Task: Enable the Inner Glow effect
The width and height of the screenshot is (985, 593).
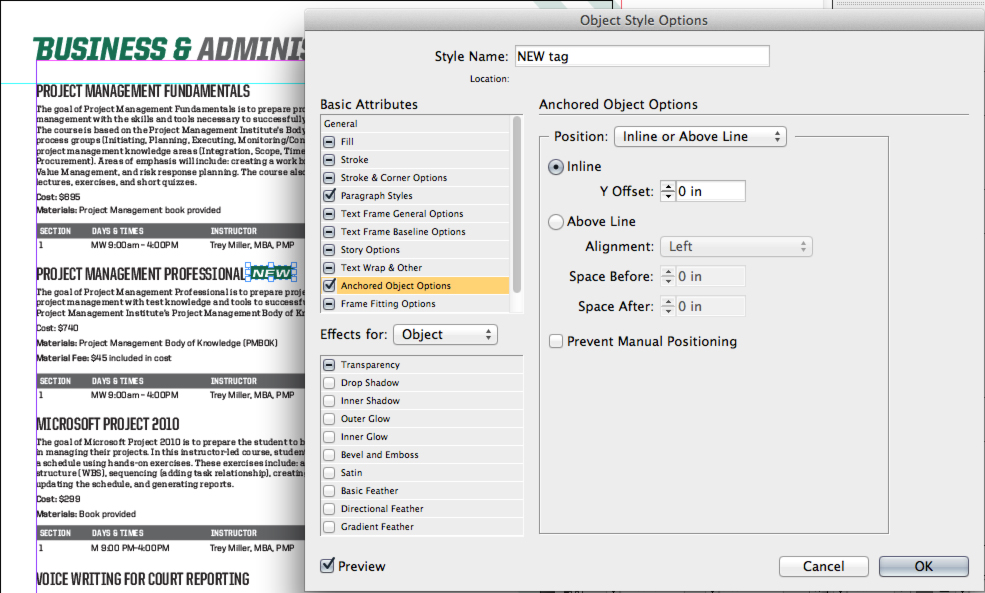Action: pos(329,437)
